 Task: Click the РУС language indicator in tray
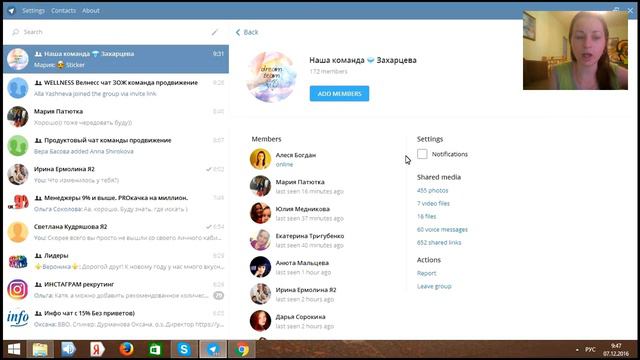coord(590,350)
